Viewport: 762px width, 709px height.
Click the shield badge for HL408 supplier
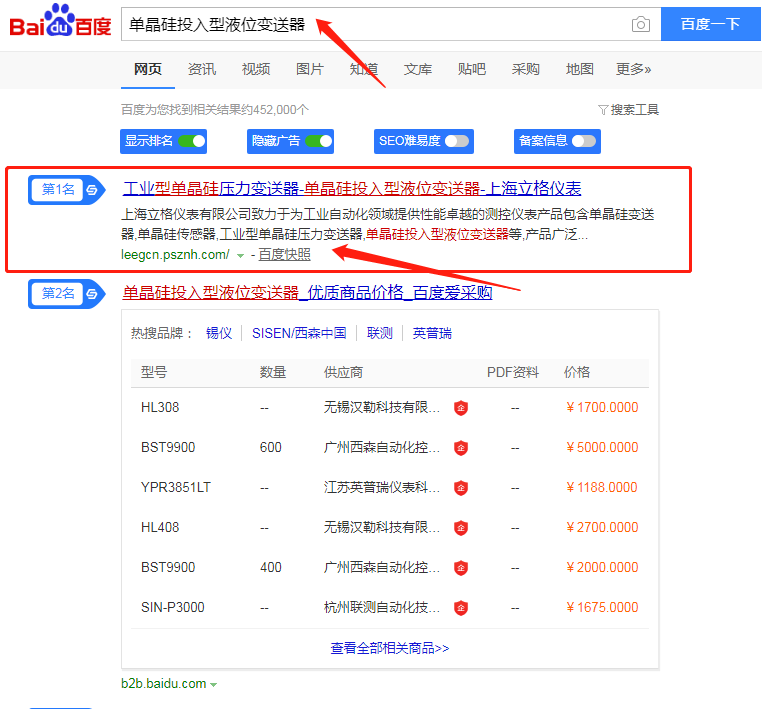pyautogui.click(x=461, y=528)
